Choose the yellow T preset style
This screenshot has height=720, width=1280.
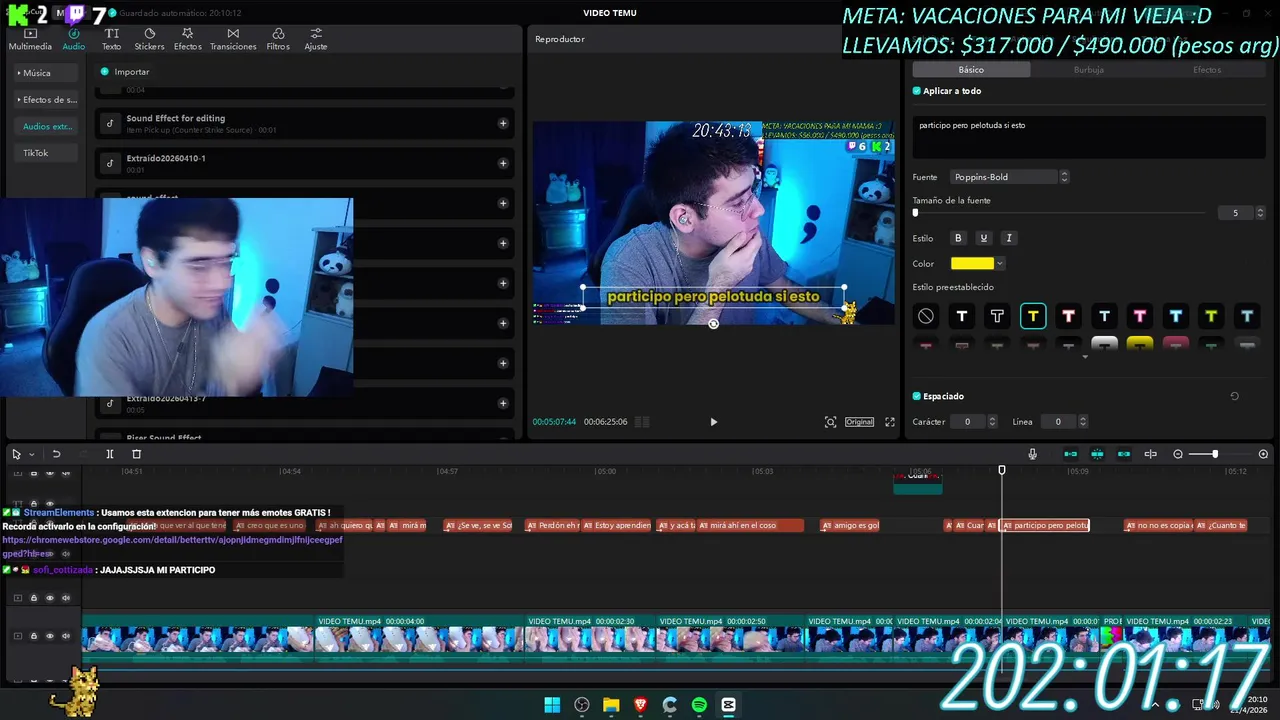tap(1033, 316)
